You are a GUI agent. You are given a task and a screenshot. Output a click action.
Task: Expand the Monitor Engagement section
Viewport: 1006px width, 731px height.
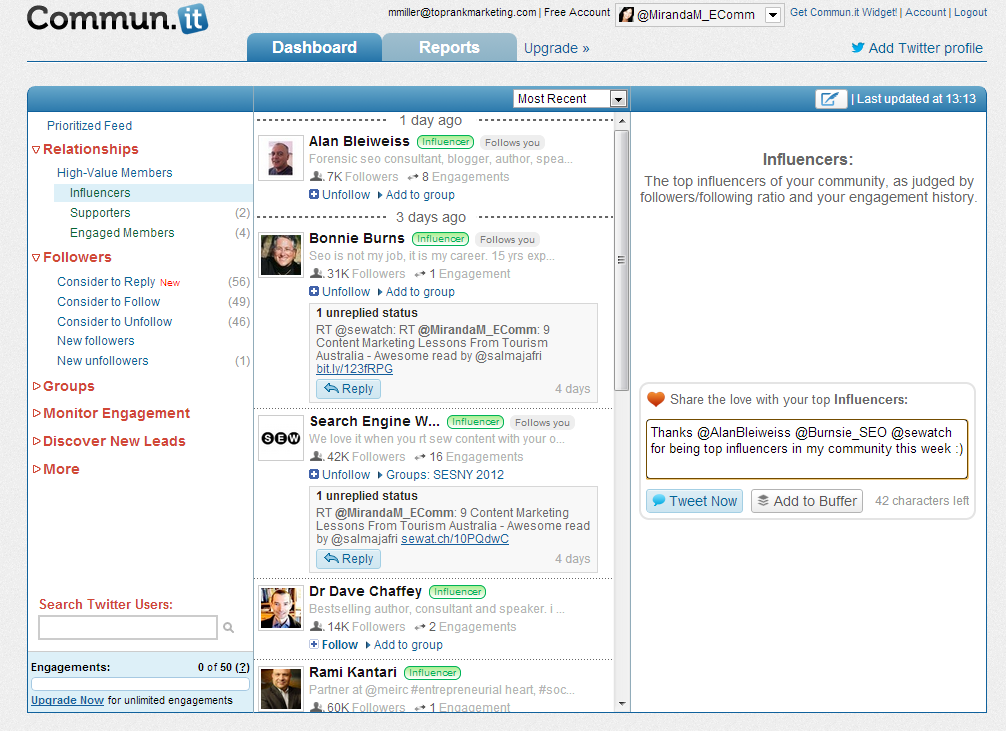click(112, 413)
